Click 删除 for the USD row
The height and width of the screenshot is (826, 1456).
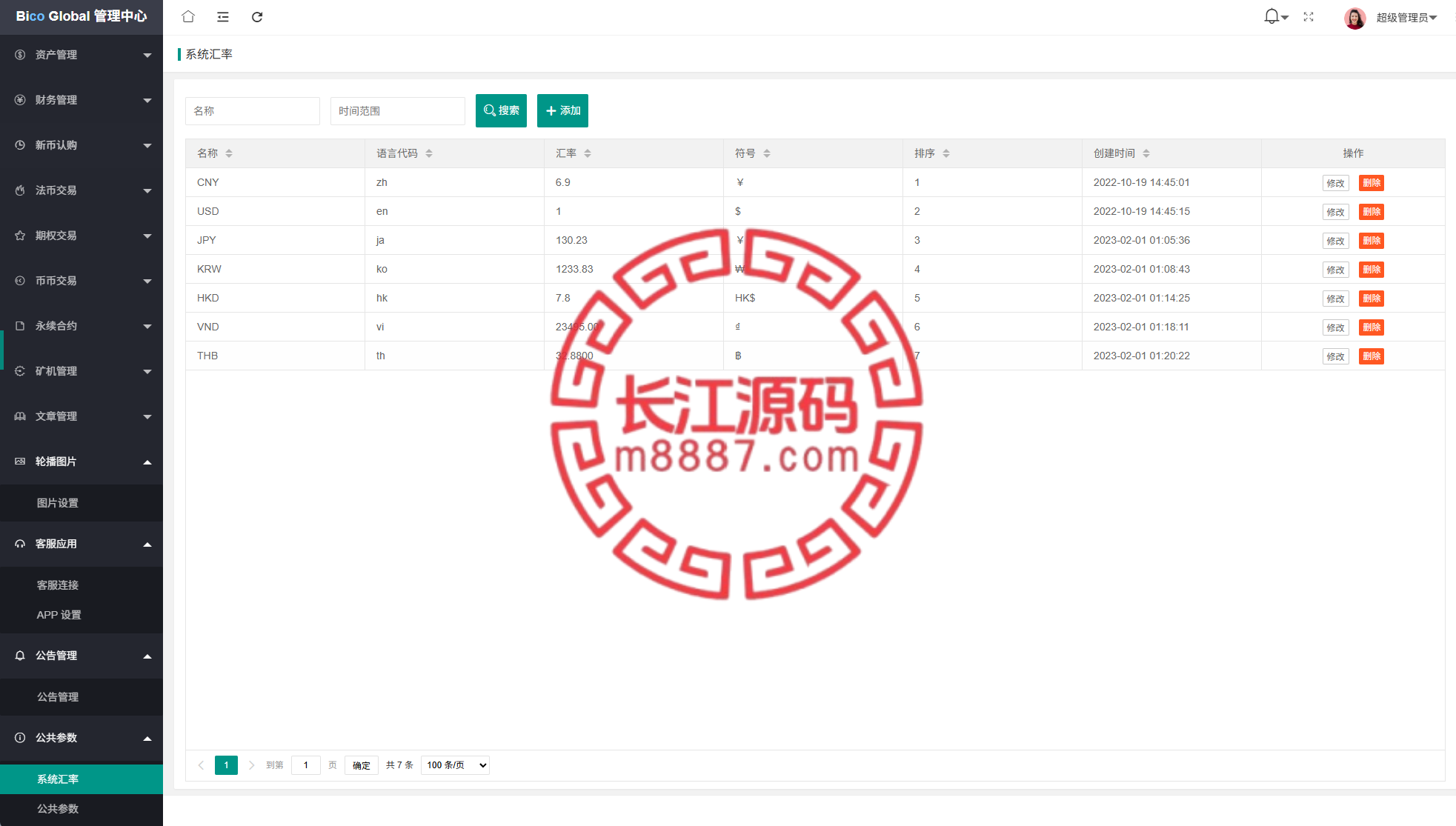[x=1372, y=212]
